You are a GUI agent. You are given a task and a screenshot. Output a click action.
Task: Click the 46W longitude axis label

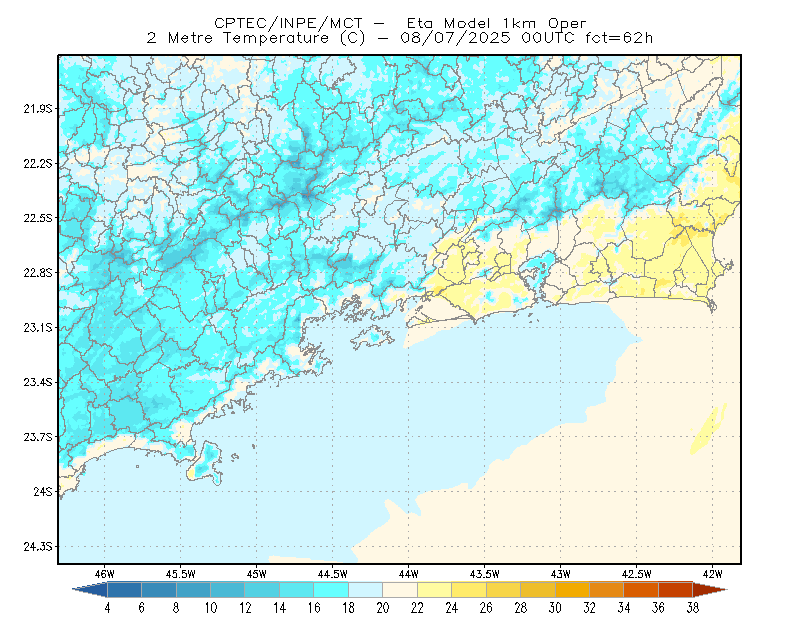(105, 574)
